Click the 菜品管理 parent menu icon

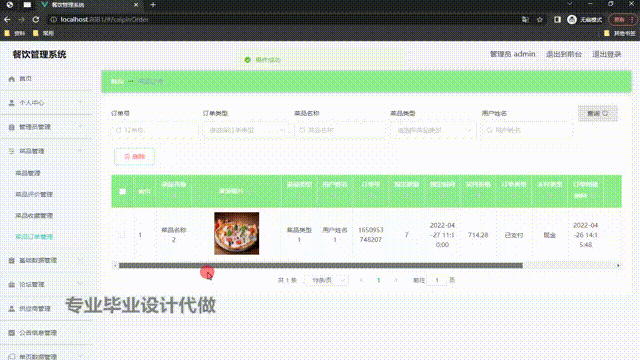(x=11, y=151)
